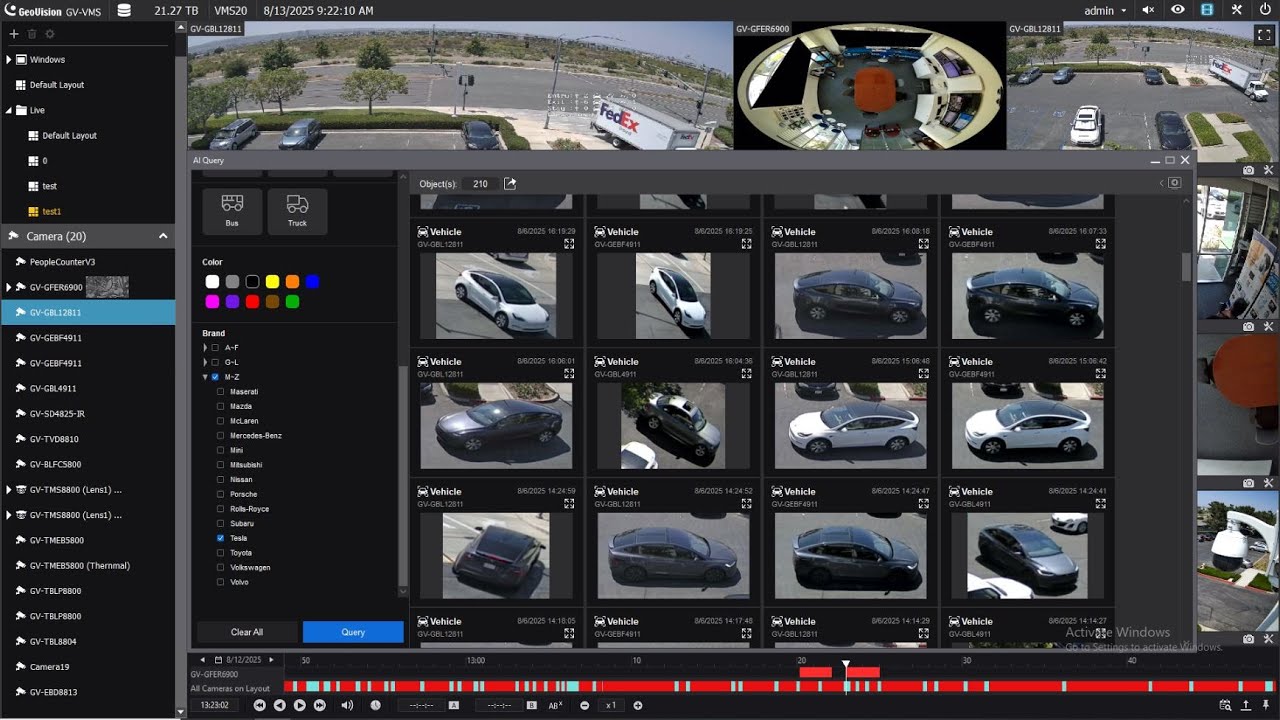Select the Truck vehicle type icon
This screenshot has height=720, width=1280.
pos(297,211)
